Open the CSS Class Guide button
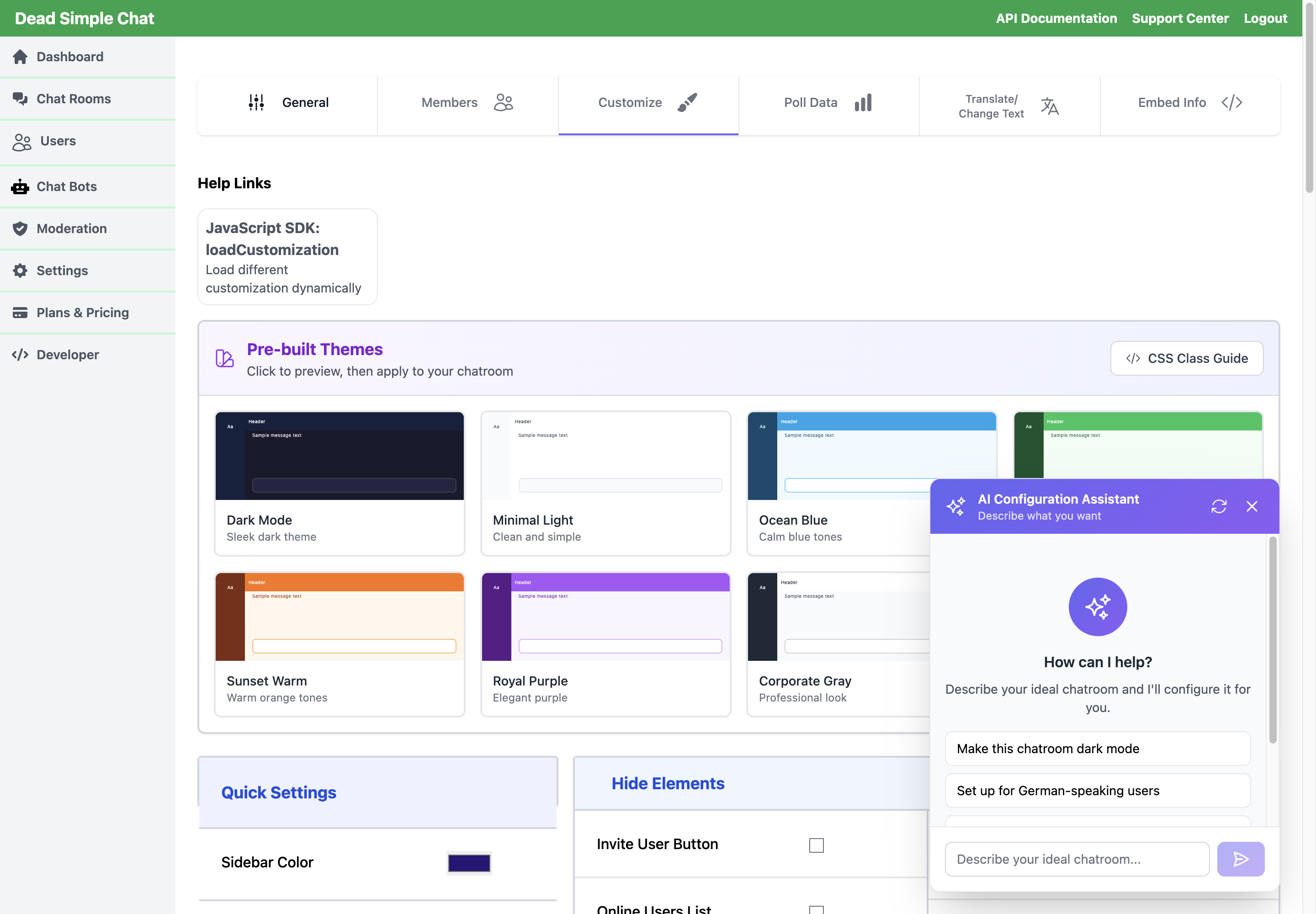1316x914 pixels. tap(1187, 358)
